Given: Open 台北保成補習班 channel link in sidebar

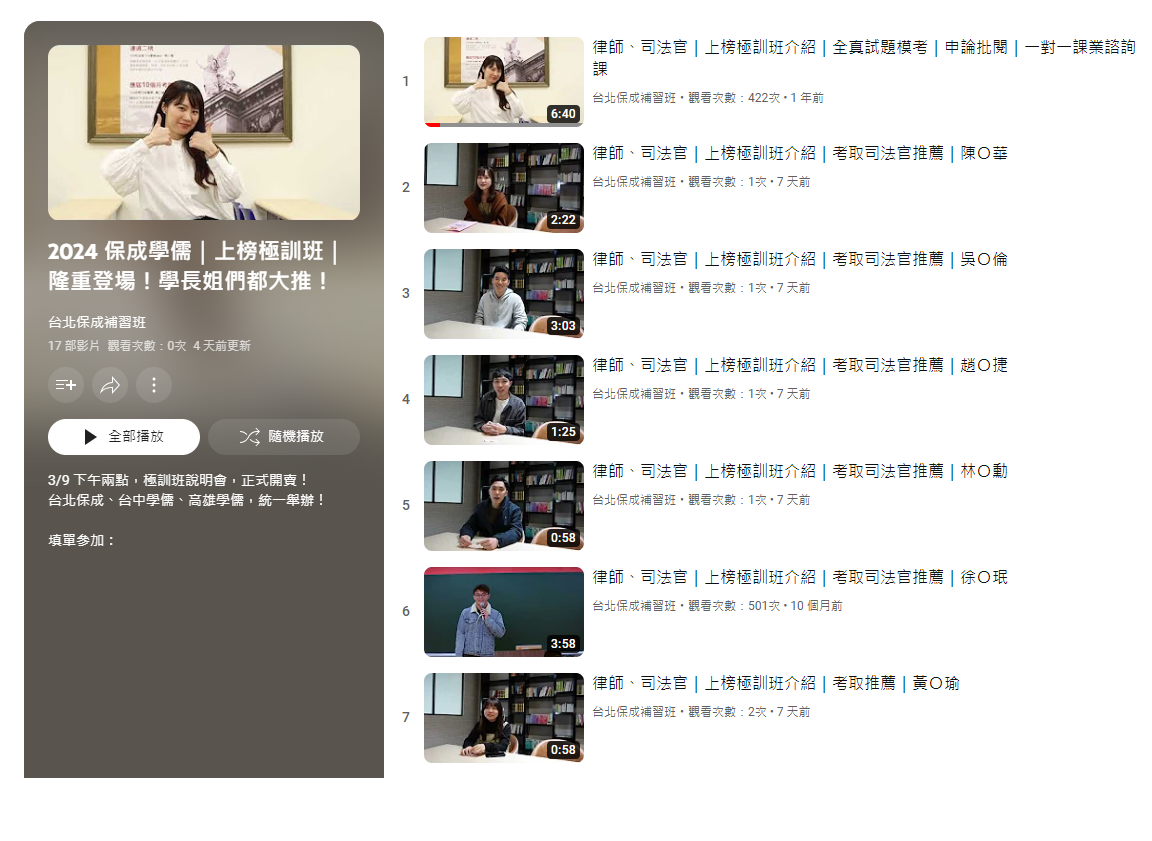Looking at the screenshot, I should [x=97, y=322].
